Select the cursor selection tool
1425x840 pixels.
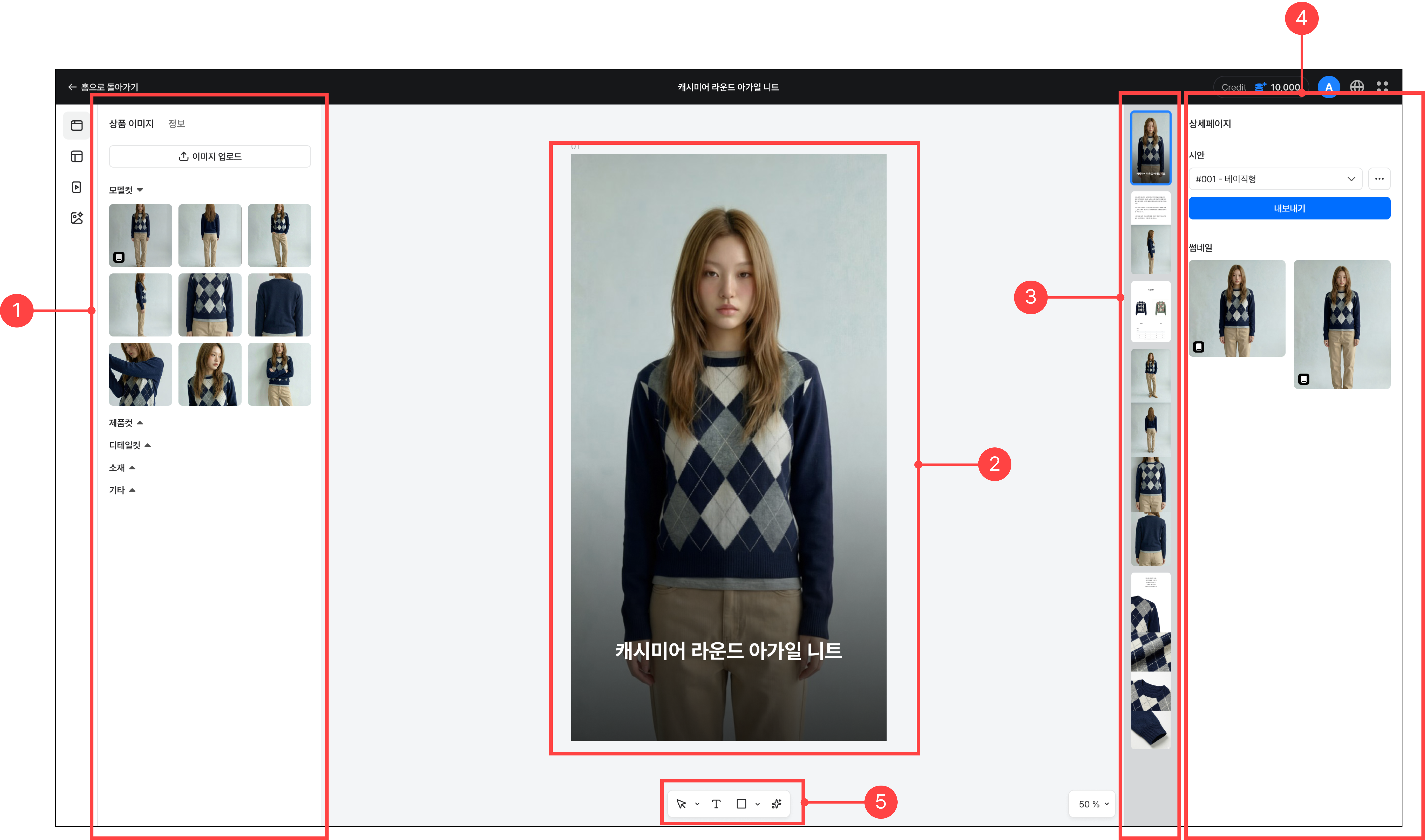tap(681, 804)
